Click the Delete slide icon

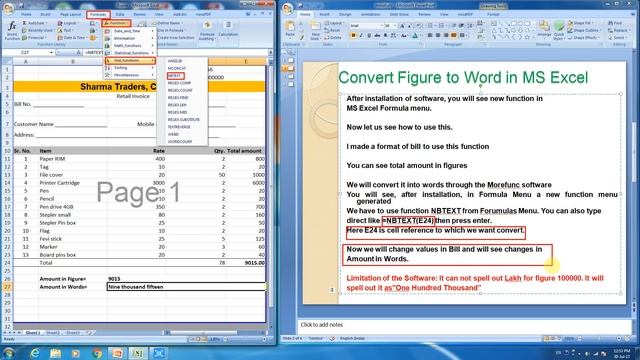click(x=333, y=38)
